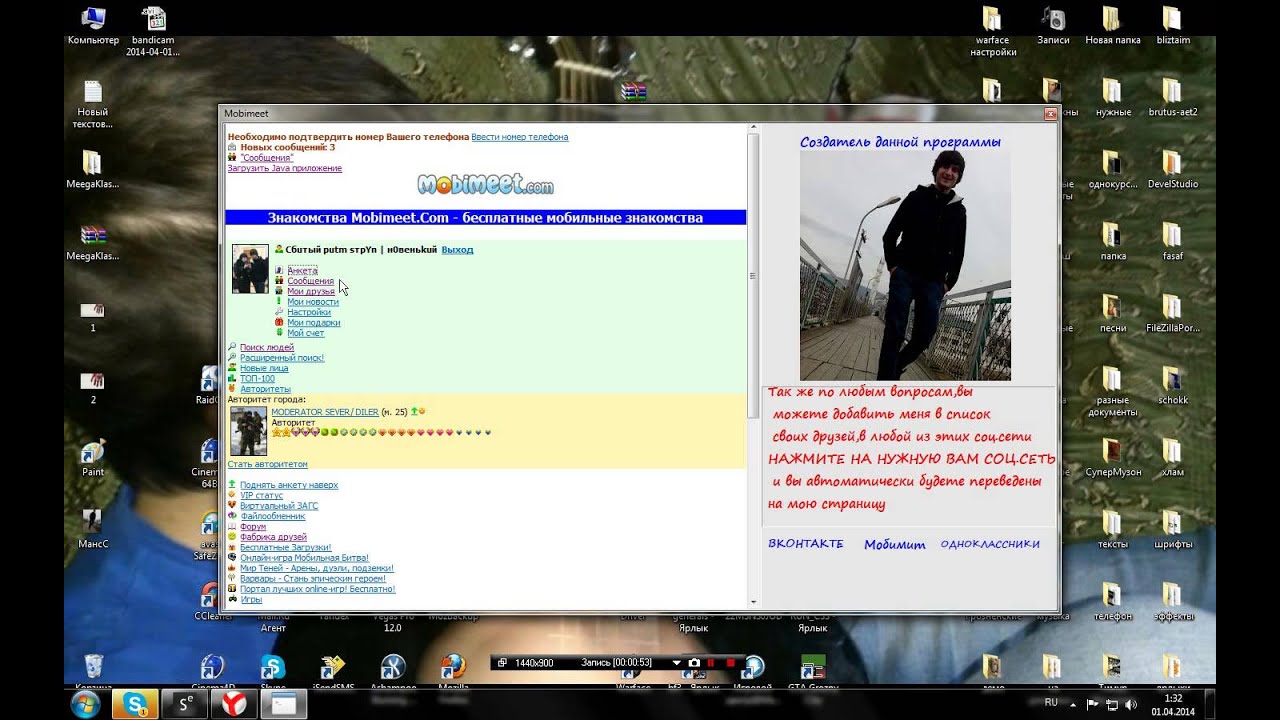Open the Варвары game link

pyautogui.click(x=313, y=578)
